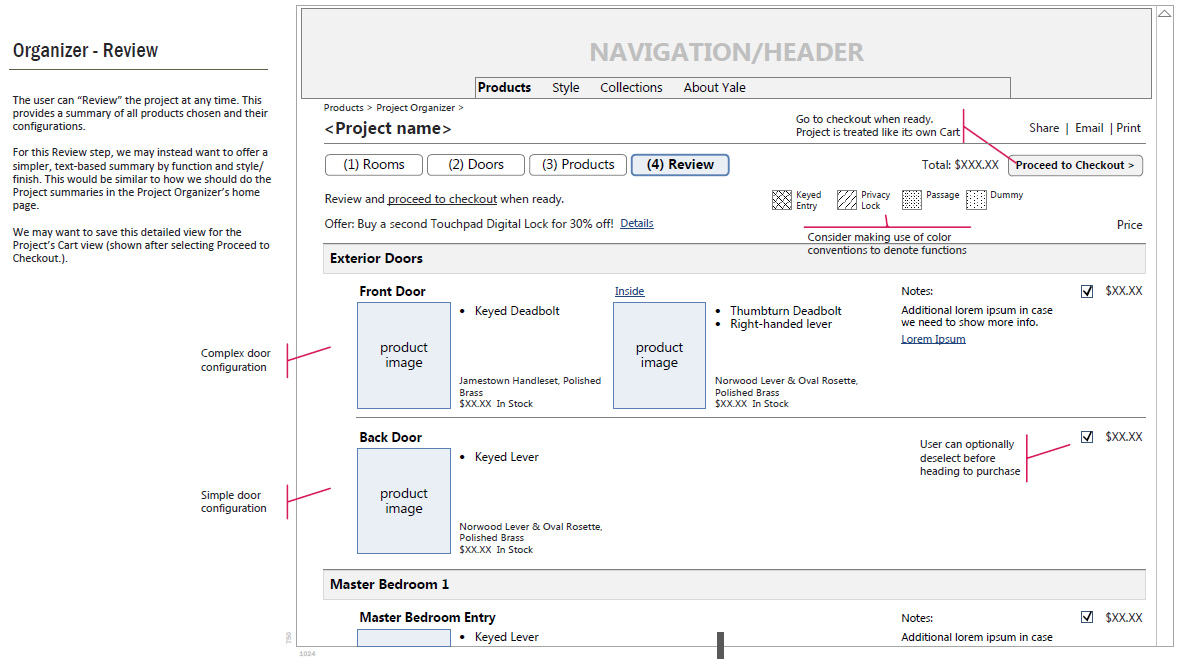The height and width of the screenshot is (659, 1179).
Task: Uncheck the Front Door checkbox
Action: 1087,292
